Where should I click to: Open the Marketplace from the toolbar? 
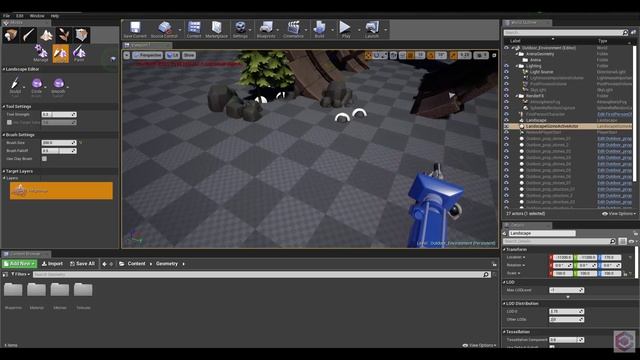pyautogui.click(x=216, y=29)
